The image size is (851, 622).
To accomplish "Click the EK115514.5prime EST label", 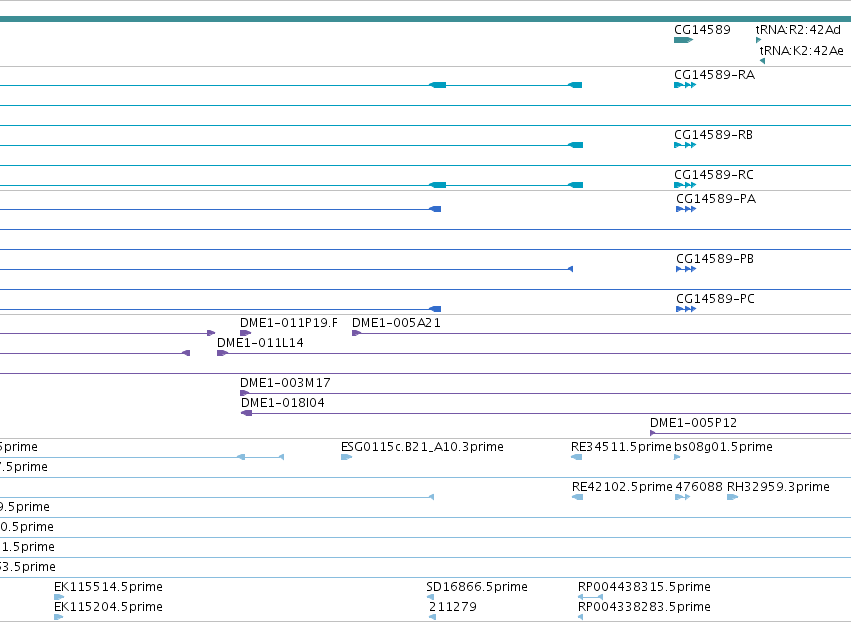I will 109,587.
